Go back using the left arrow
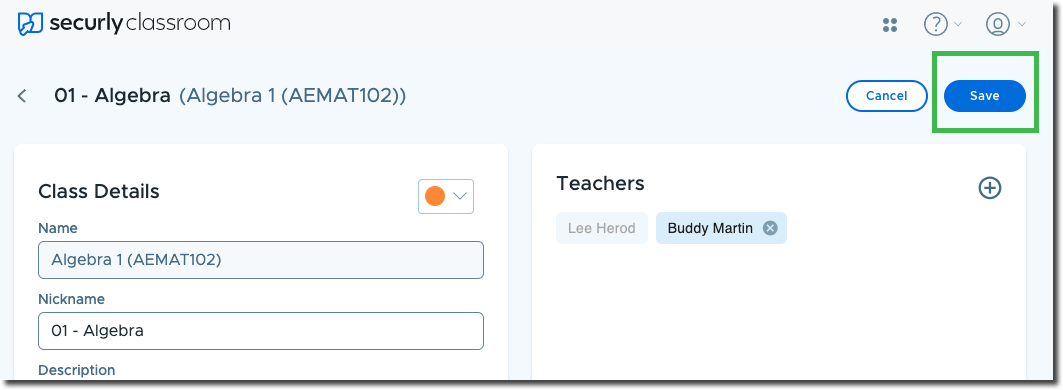1063x390 pixels. coord(22,96)
